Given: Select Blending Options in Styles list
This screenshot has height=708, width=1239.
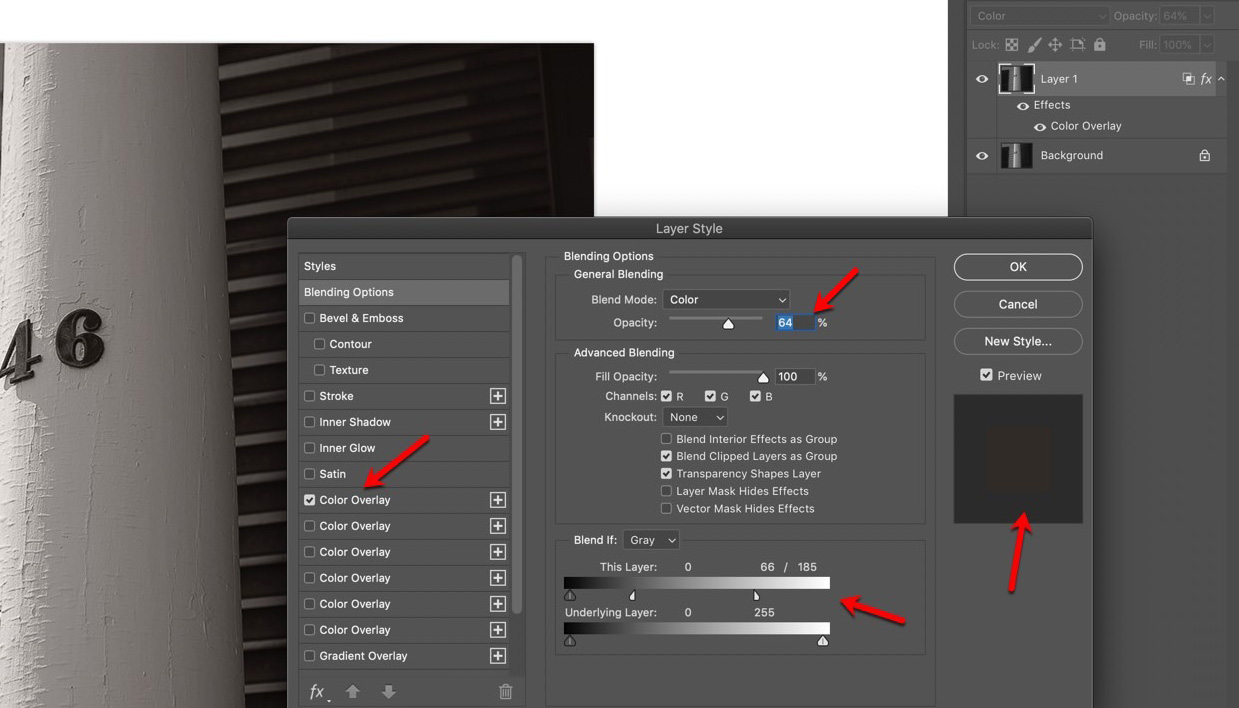Looking at the screenshot, I should click(x=404, y=292).
